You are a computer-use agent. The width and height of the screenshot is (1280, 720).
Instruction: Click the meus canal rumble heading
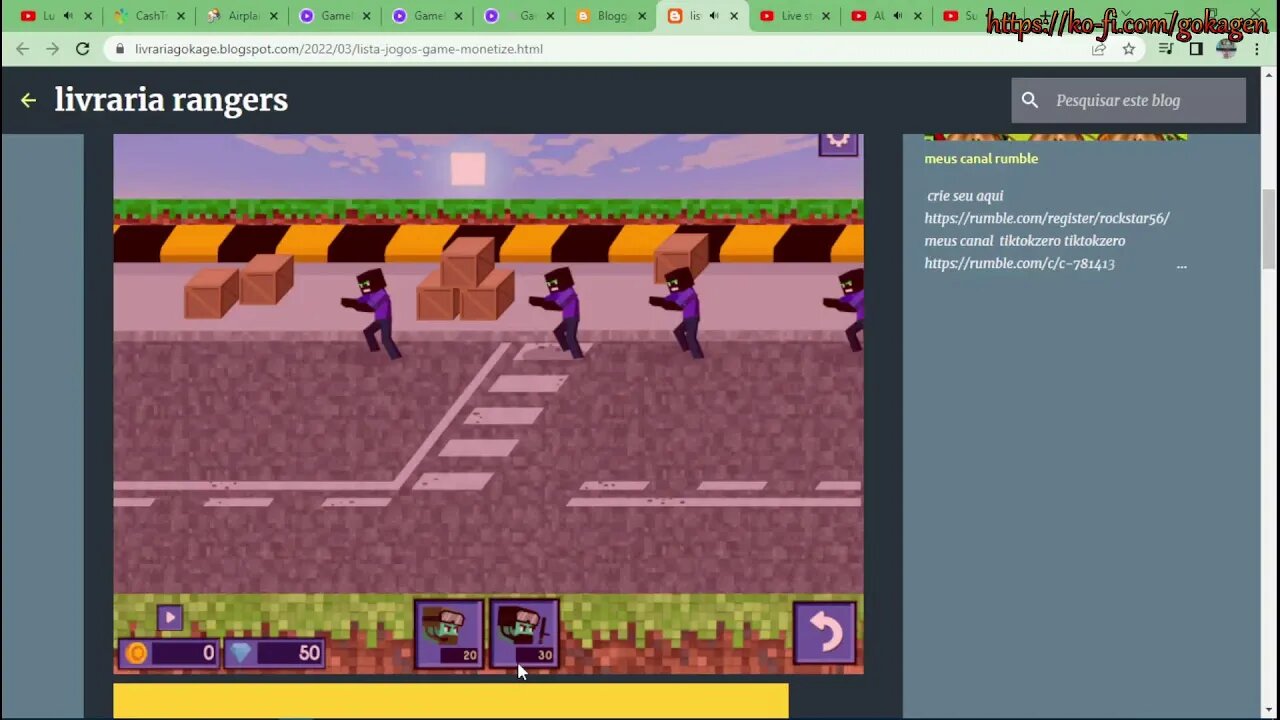(981, 158)
